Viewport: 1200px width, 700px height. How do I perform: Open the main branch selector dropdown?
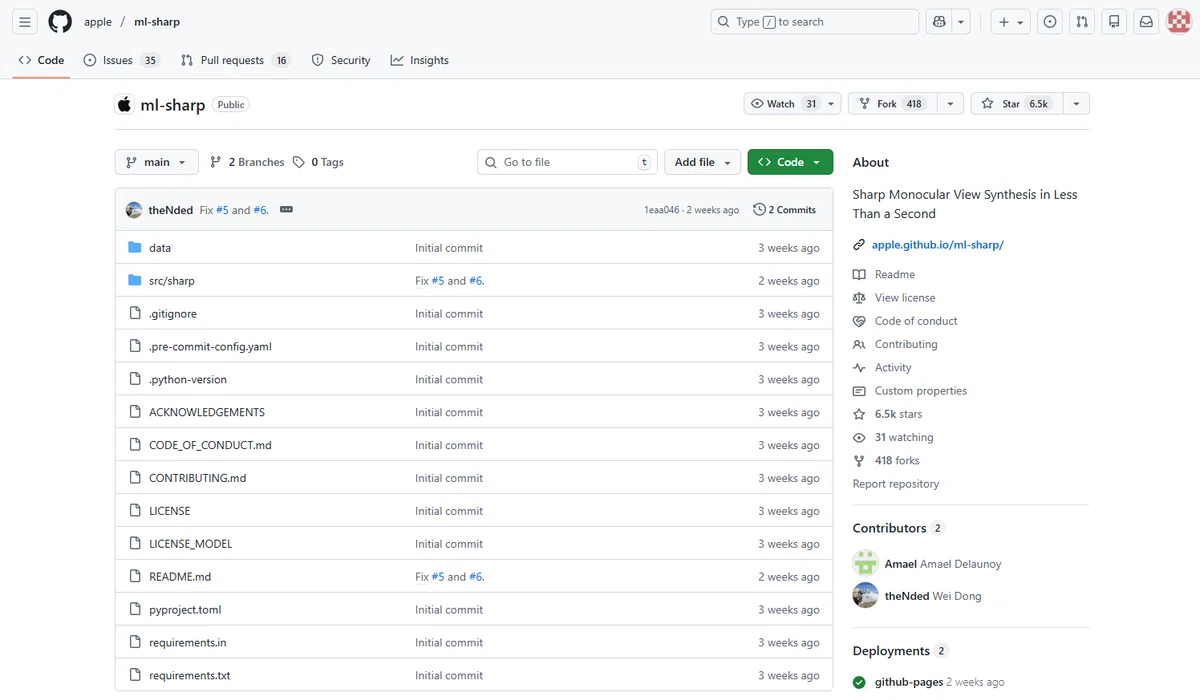coord(157,162)
